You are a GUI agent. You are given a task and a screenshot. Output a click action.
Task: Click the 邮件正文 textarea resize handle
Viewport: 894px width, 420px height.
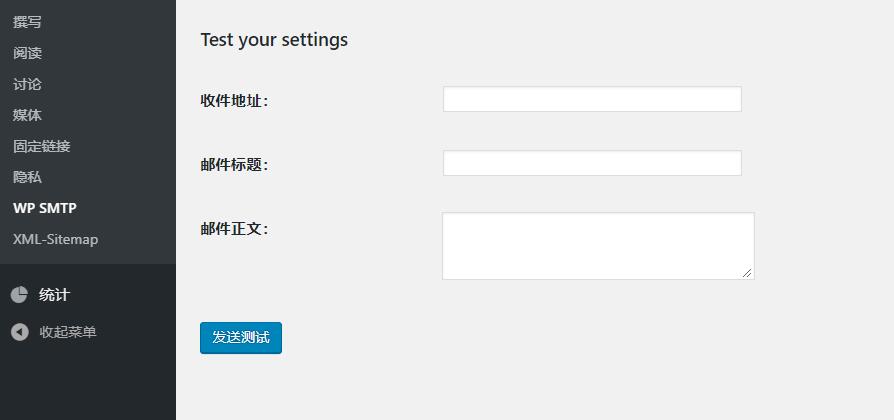coord(747,273)
